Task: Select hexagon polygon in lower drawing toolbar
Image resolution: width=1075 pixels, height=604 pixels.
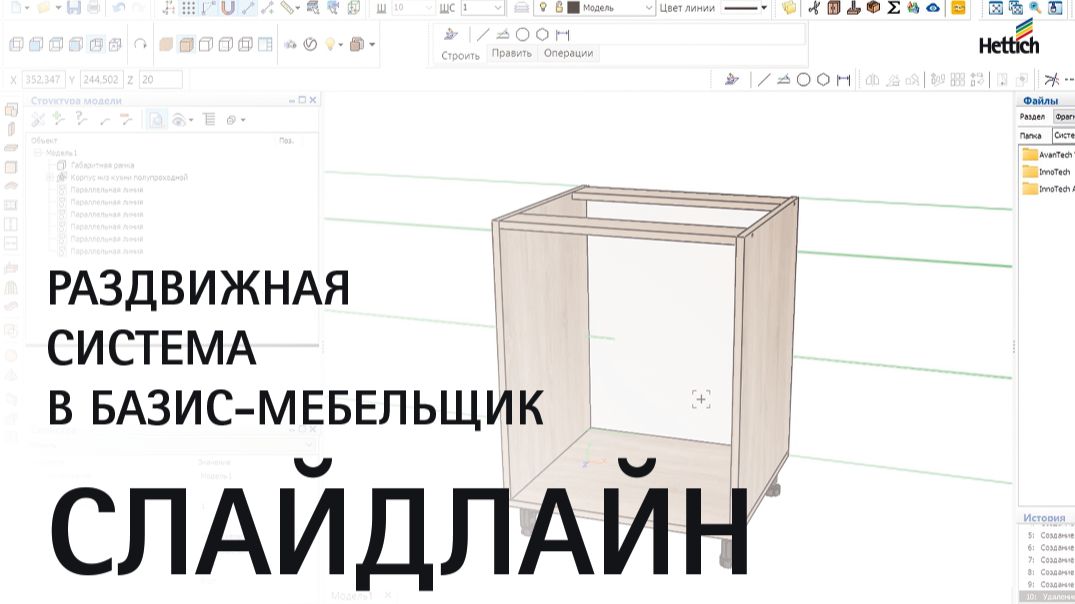Action: click(x=823, y=80)
